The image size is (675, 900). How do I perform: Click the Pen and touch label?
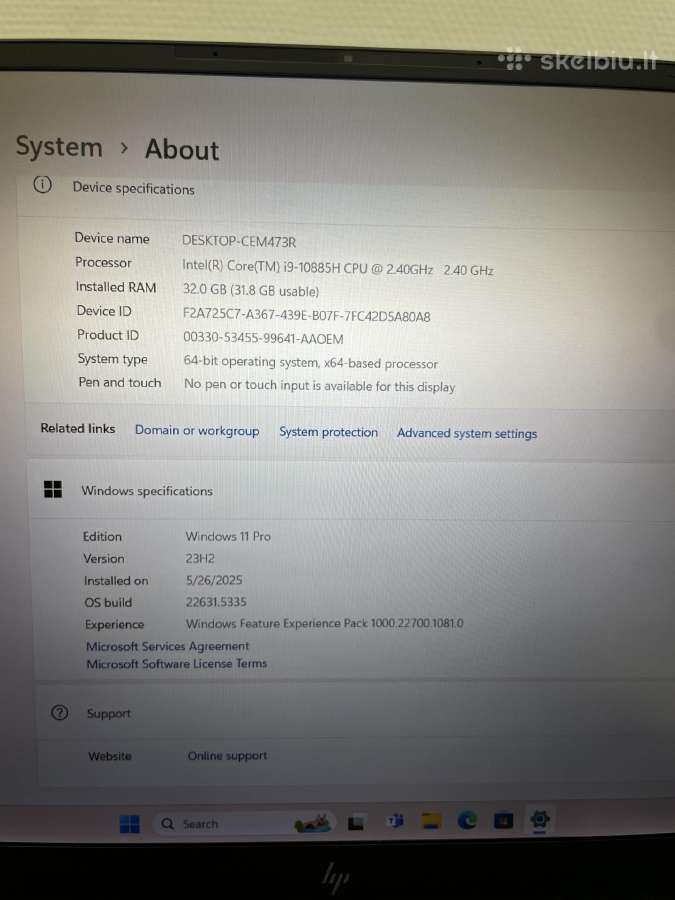coord(120,382)
